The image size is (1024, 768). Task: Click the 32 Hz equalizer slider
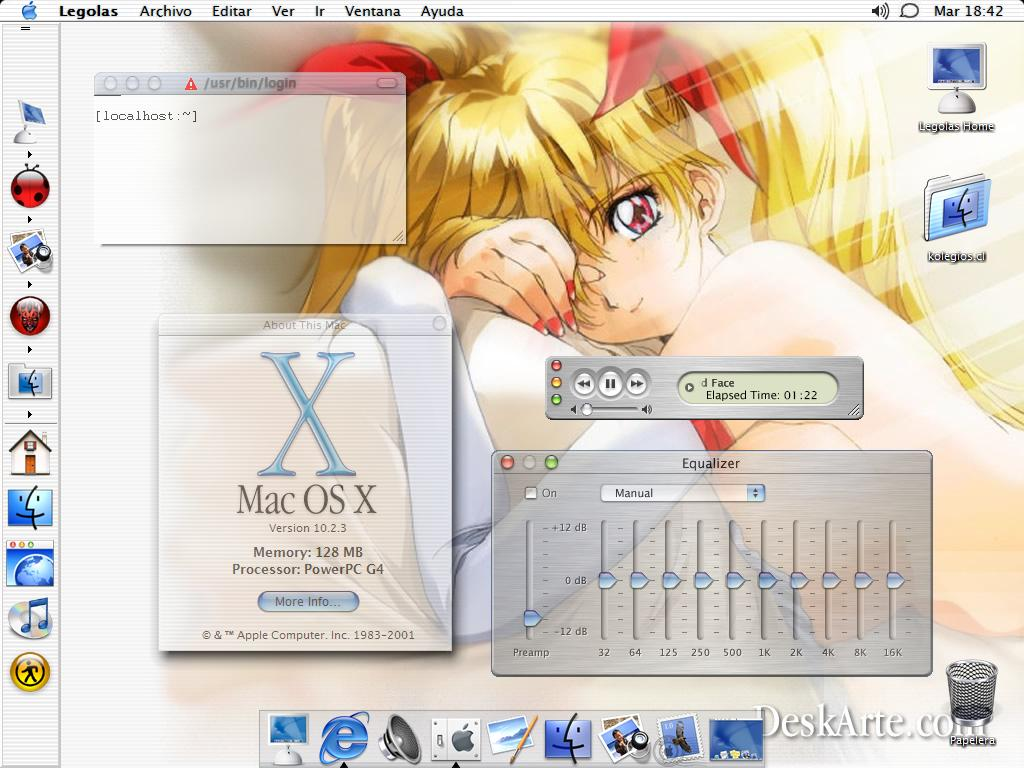click(x=607, y=579)
